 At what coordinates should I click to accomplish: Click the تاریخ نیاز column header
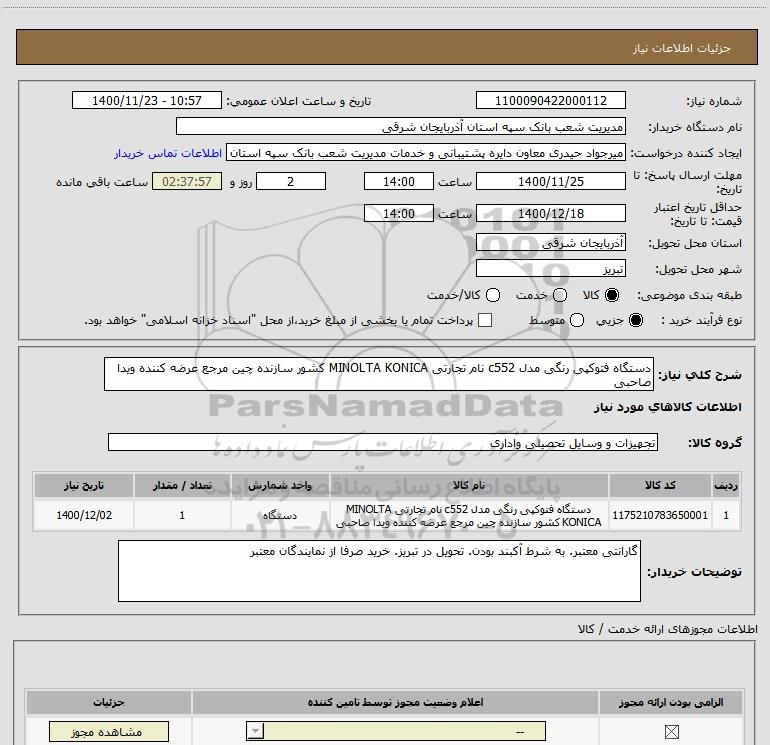84,486
